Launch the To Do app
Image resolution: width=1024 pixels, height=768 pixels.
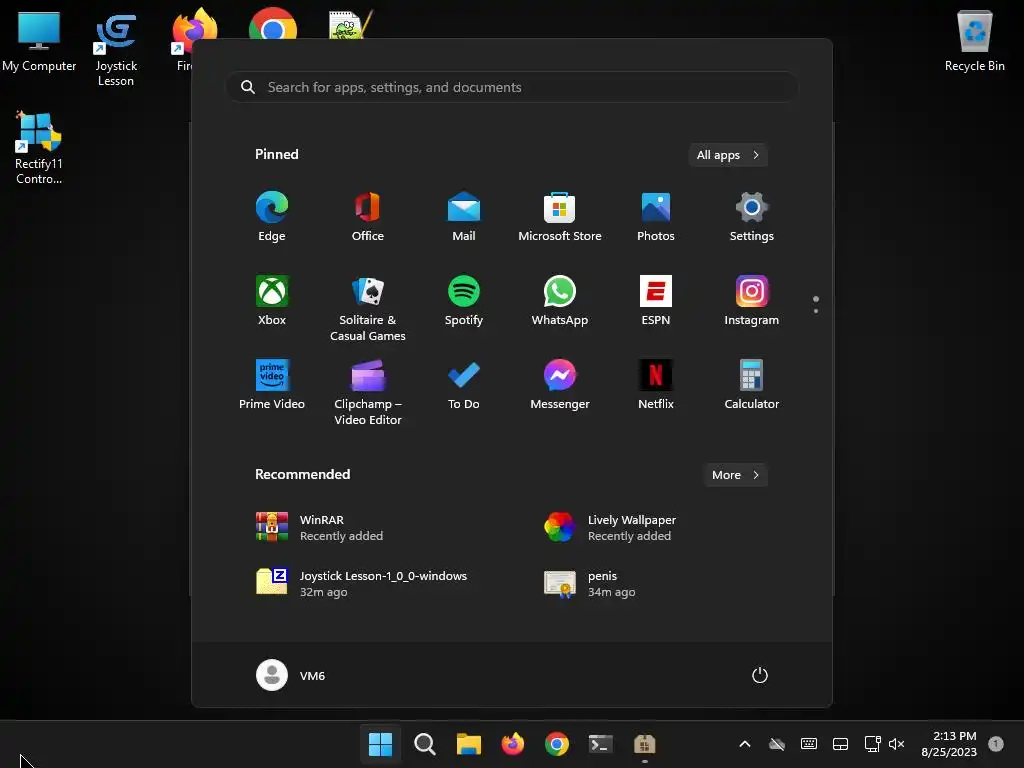point(464,385)
